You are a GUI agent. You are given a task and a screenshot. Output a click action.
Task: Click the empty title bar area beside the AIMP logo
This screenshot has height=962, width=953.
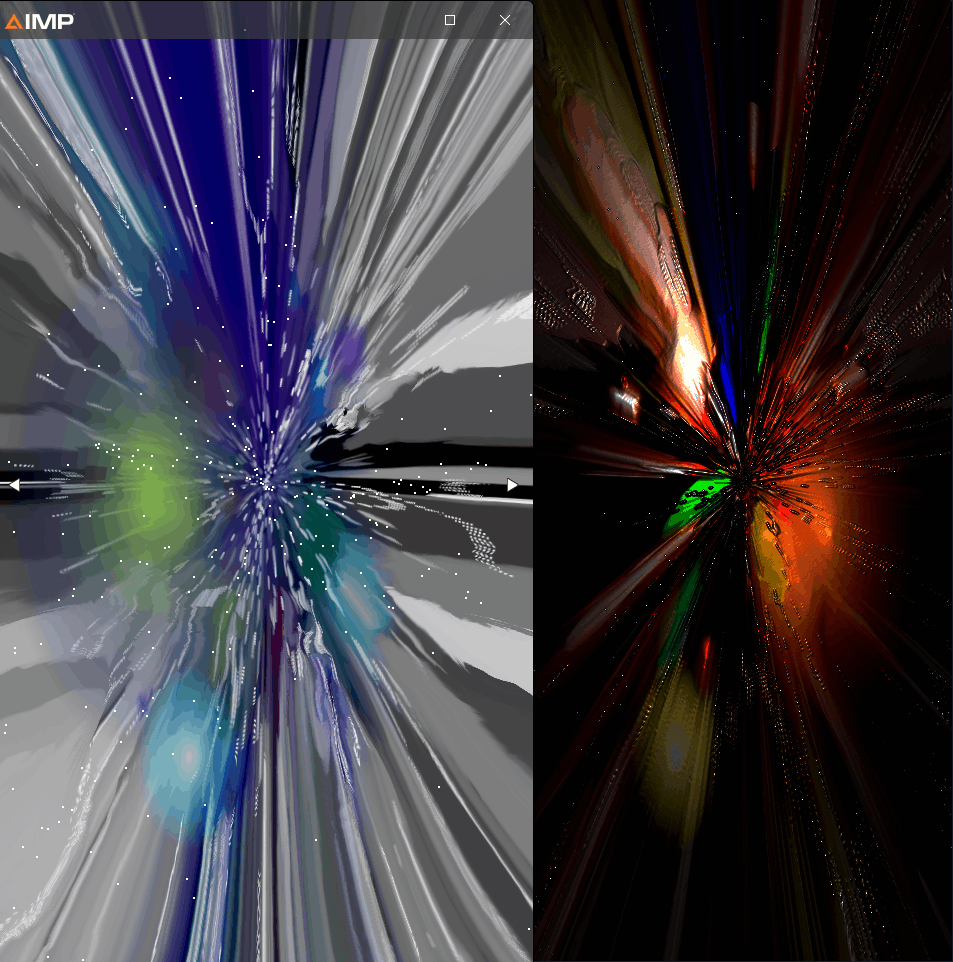click(258, 20)
